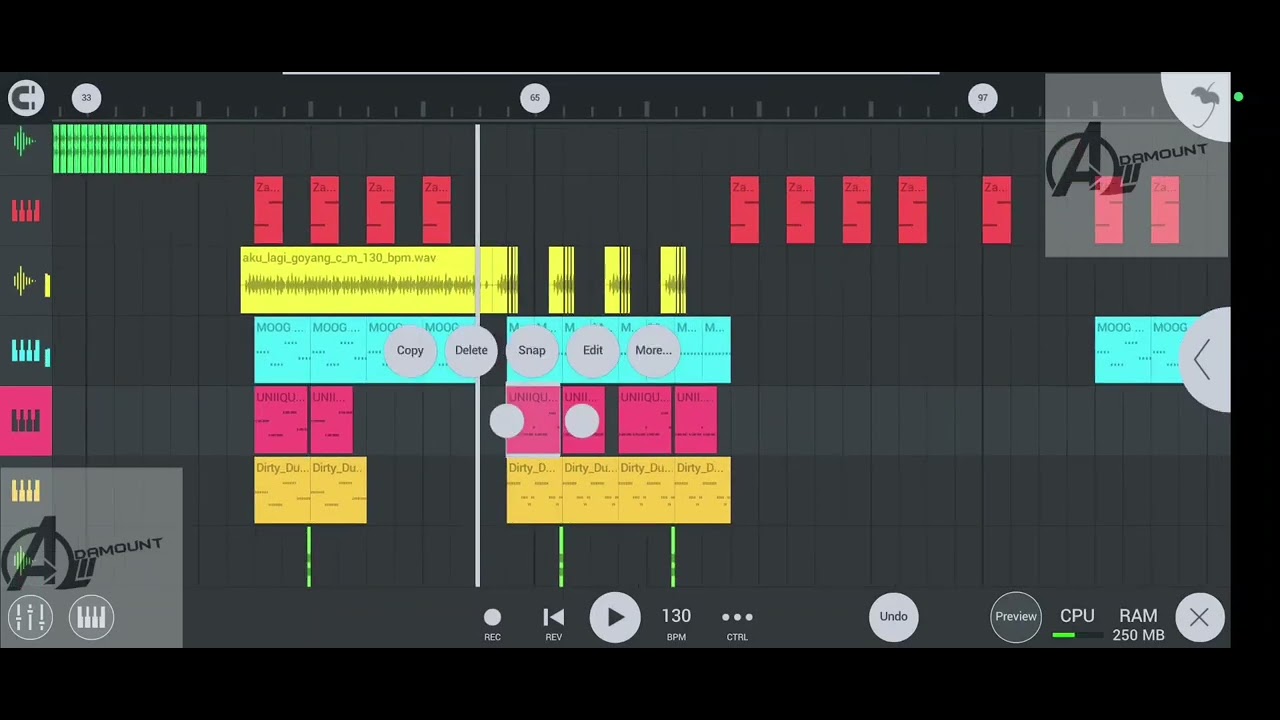
Task: Click the RAM 250 MB indicator
Action: pos(1138,624)
